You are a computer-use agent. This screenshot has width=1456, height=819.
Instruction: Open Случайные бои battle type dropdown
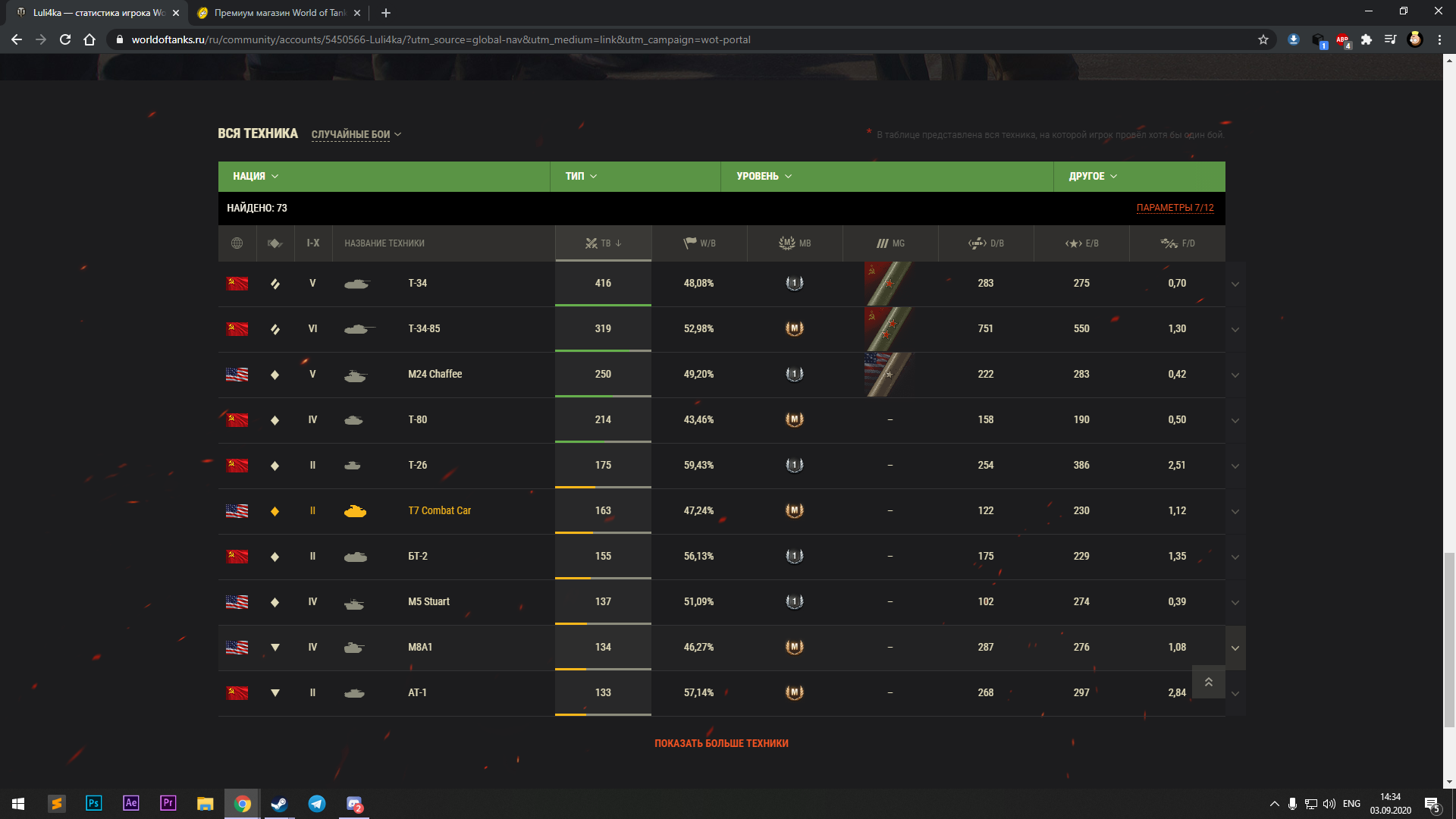356,134
